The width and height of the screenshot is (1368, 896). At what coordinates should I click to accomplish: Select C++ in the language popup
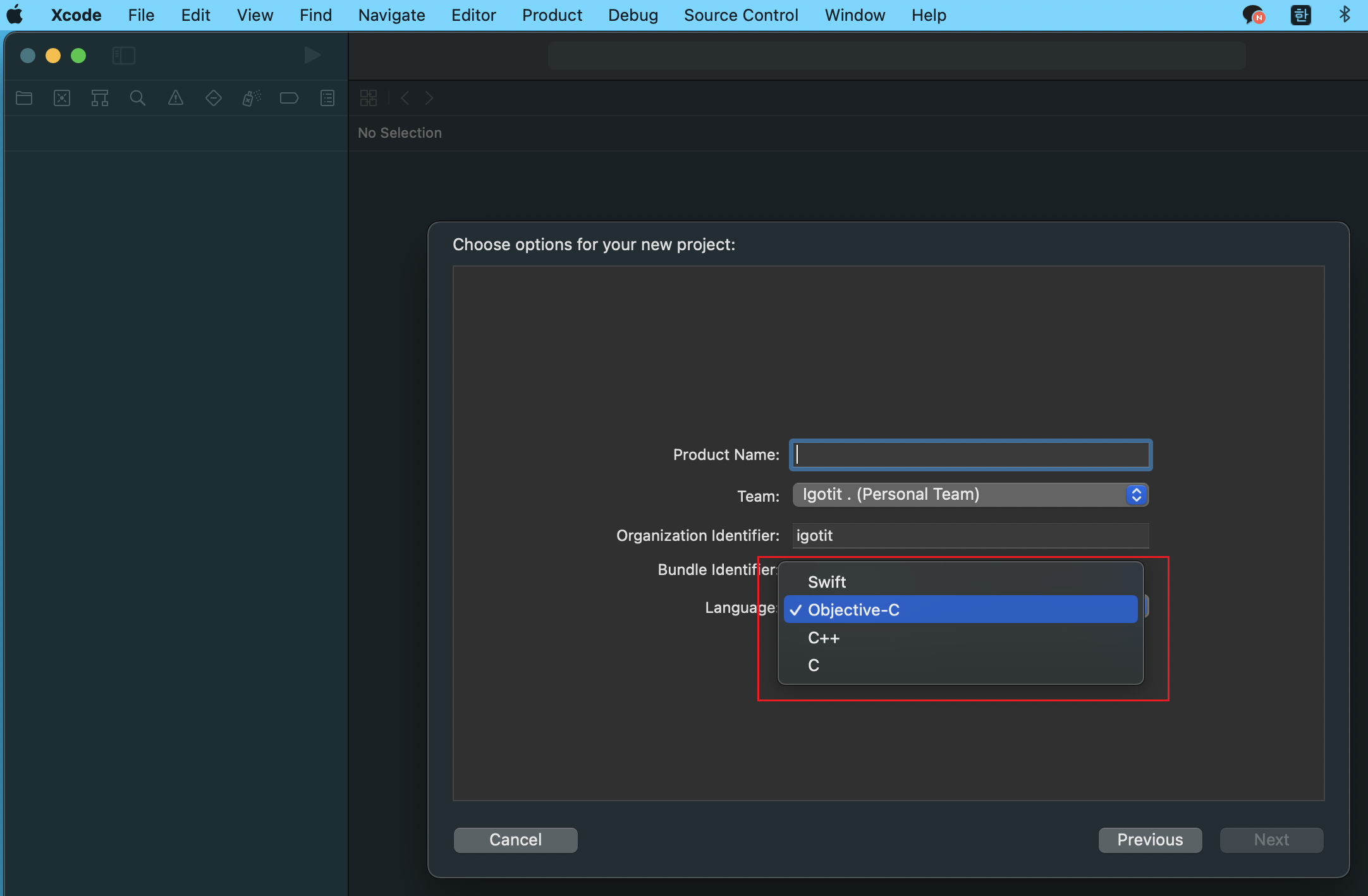click(x=824, y=638)
